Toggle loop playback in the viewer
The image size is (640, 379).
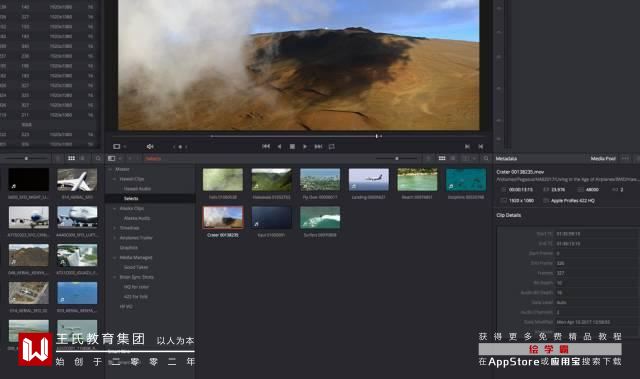point(331,146)
